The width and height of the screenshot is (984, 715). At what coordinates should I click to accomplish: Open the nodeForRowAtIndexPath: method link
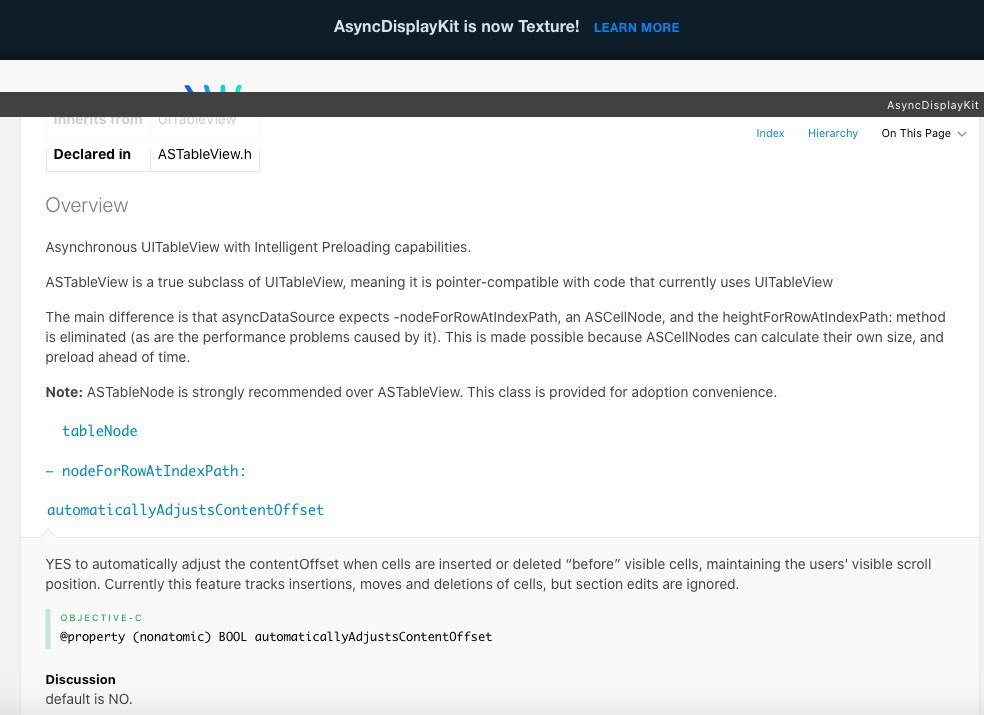point(154,471)
